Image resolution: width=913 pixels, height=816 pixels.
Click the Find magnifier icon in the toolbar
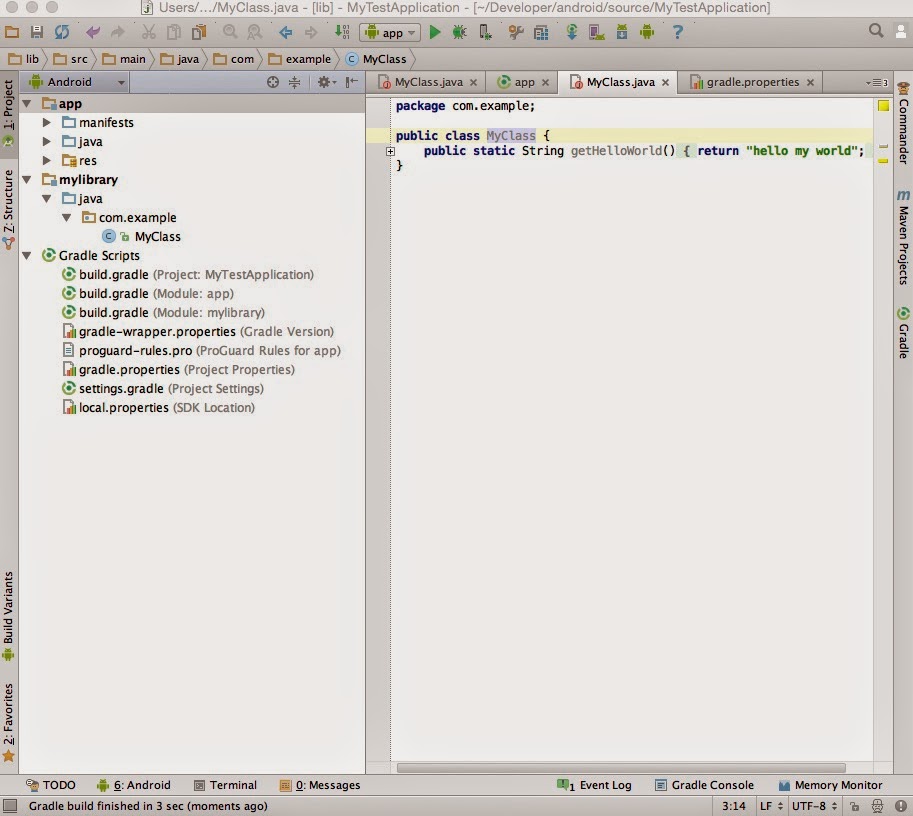click(x=230, y=32)
